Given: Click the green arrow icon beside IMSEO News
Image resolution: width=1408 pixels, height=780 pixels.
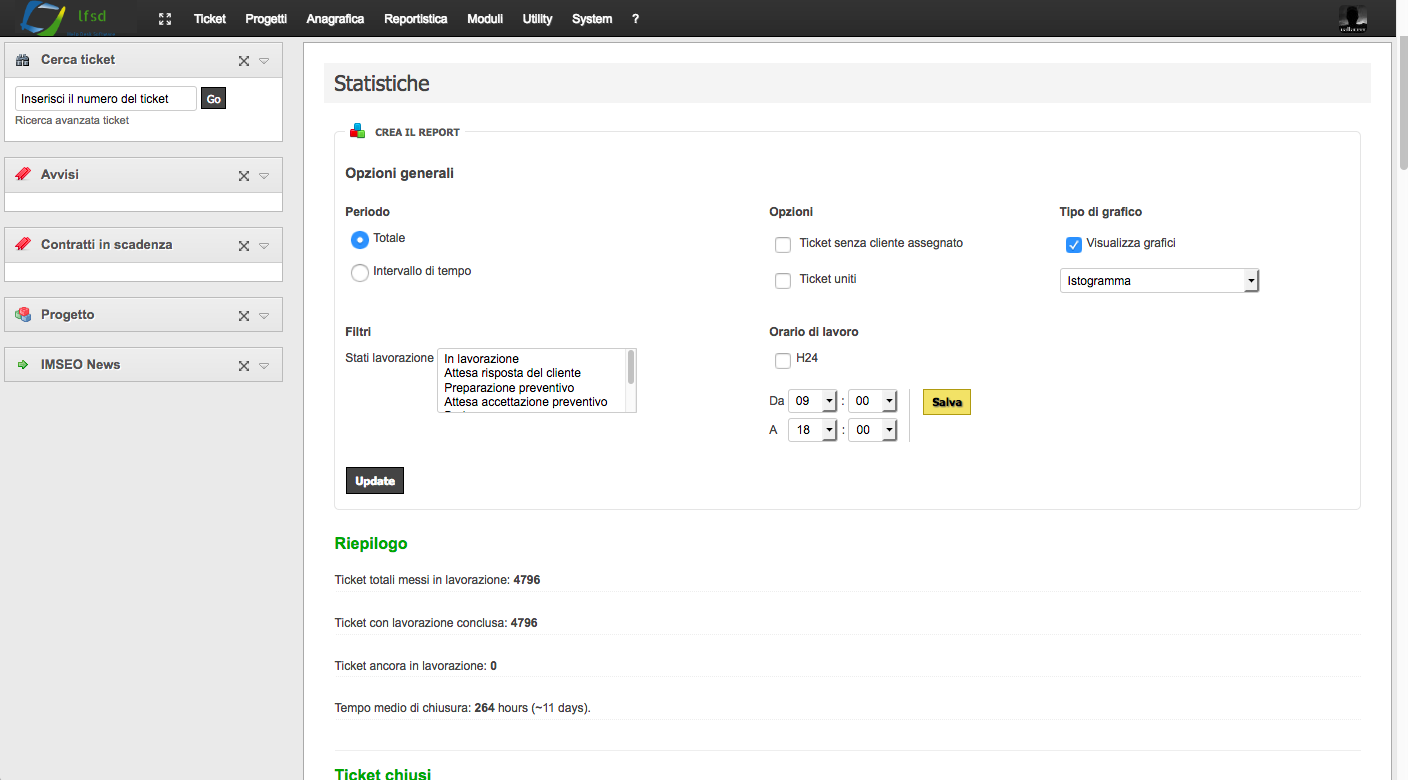Looking at the screenshot, I should pos(22,364).
